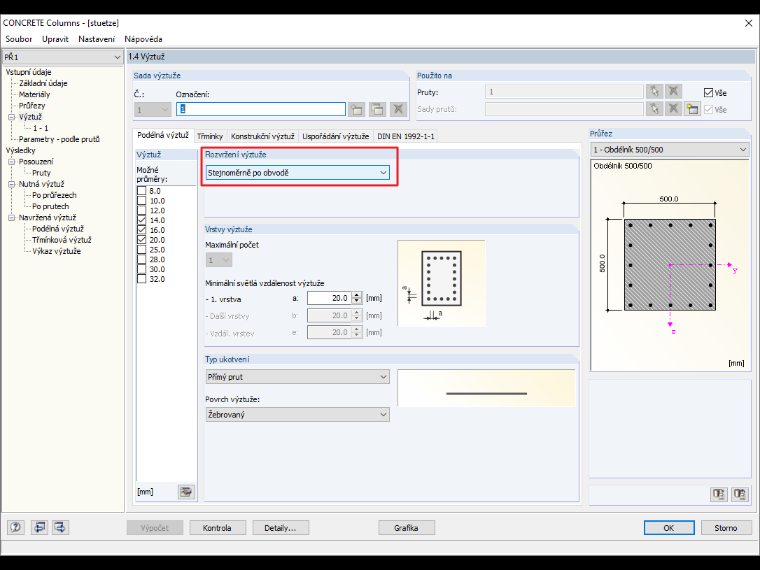Viewport: 760px width, 570px height.
Task: Open the Nápověda menu
Action: click(143, 39)
